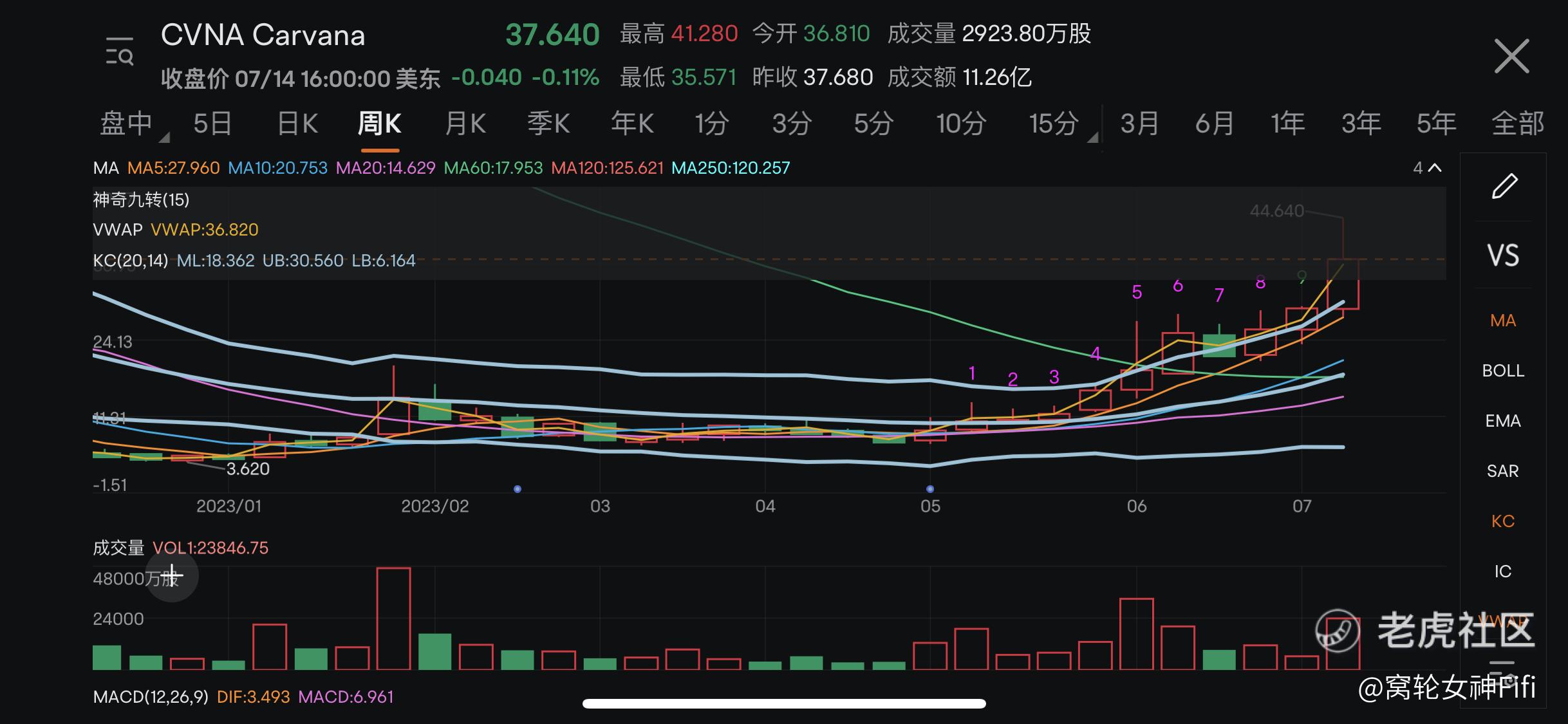Toggle the KC channel indicator

(1503, 521)
